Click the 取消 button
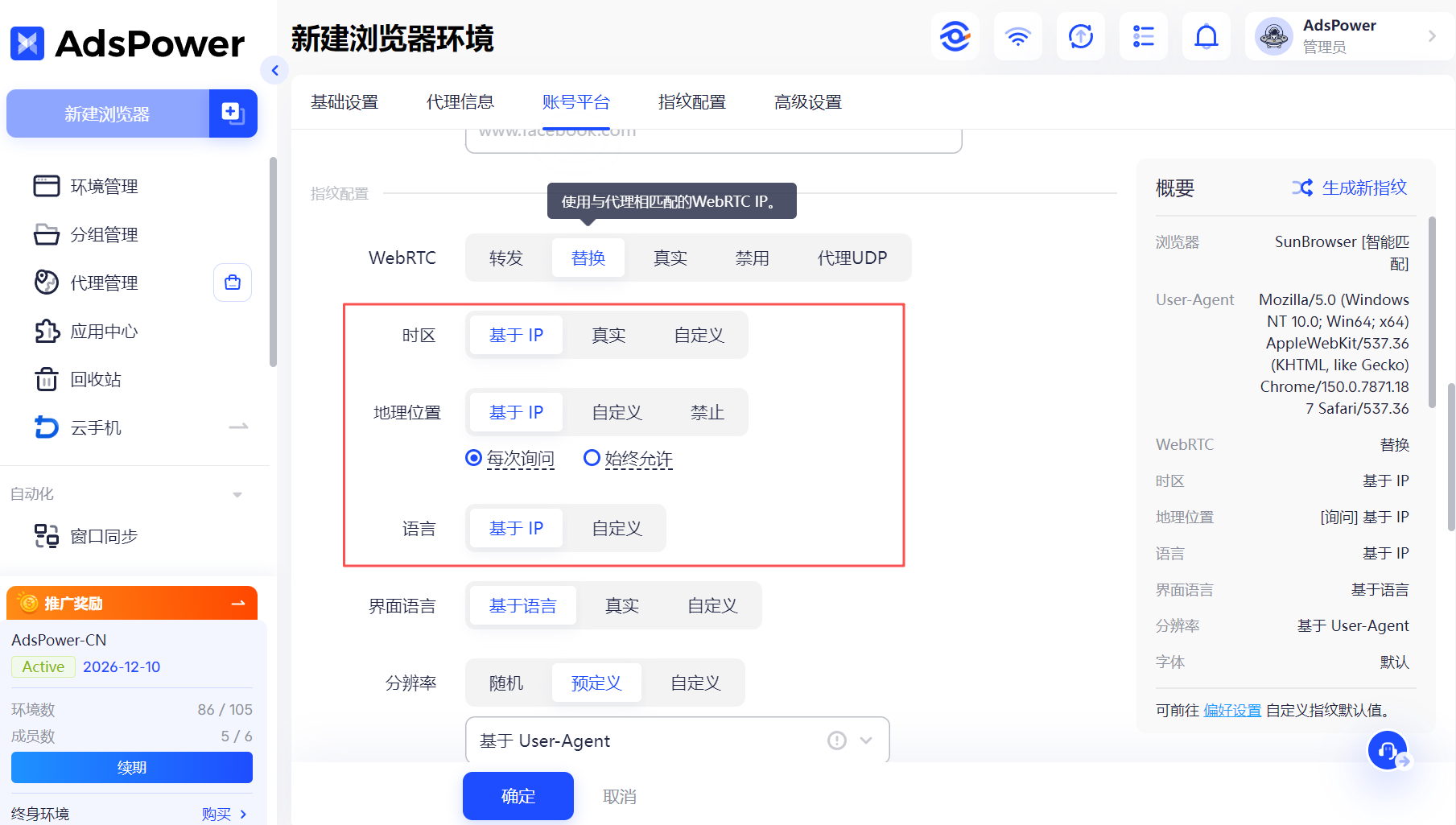The height and width of the screenshot is (825, 1456). point(620,796)
